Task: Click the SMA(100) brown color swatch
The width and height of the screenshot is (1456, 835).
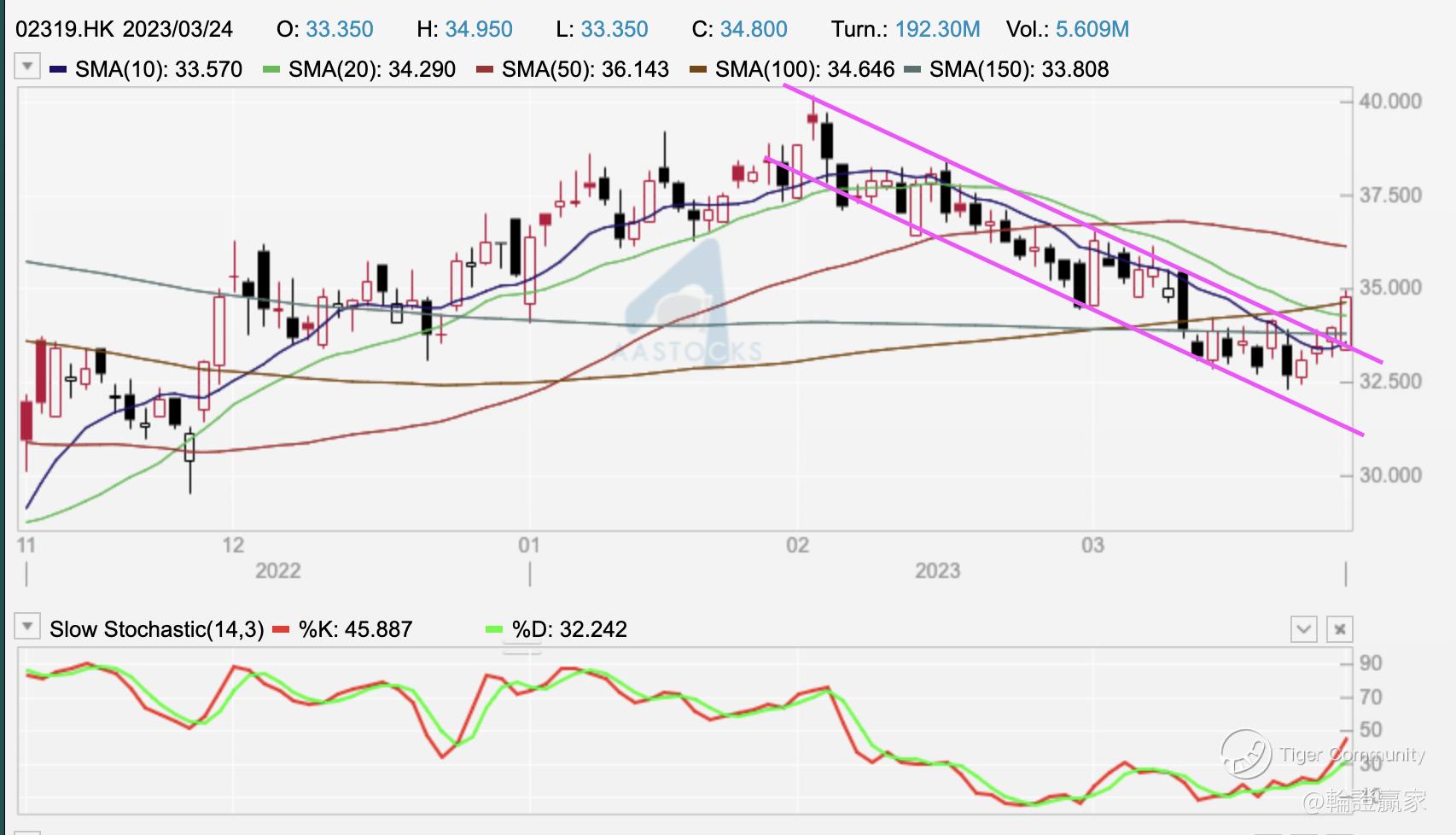Action: point(698,69)
